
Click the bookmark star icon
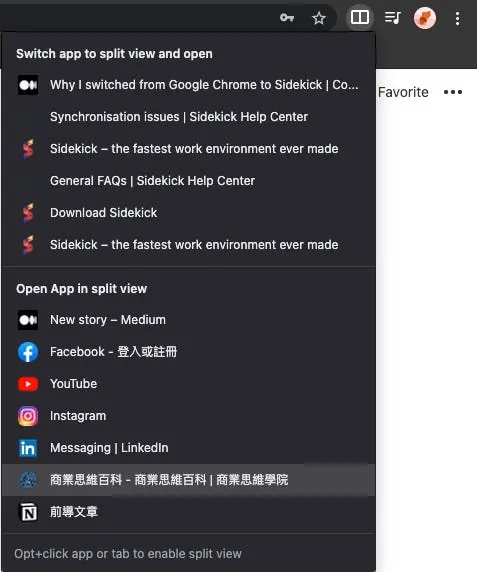[x=319, y=18]
